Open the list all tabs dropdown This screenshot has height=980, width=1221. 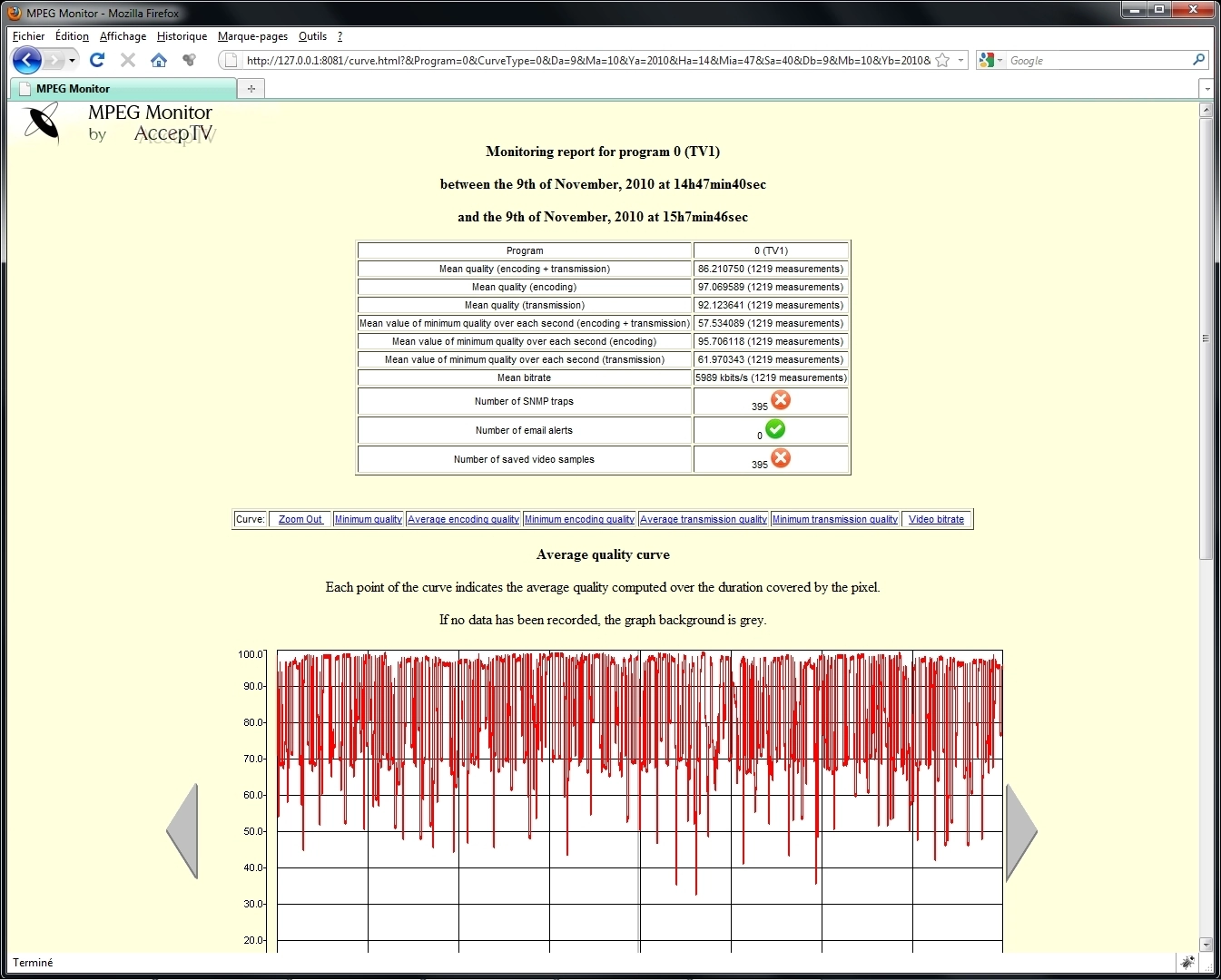point(1206,88)
